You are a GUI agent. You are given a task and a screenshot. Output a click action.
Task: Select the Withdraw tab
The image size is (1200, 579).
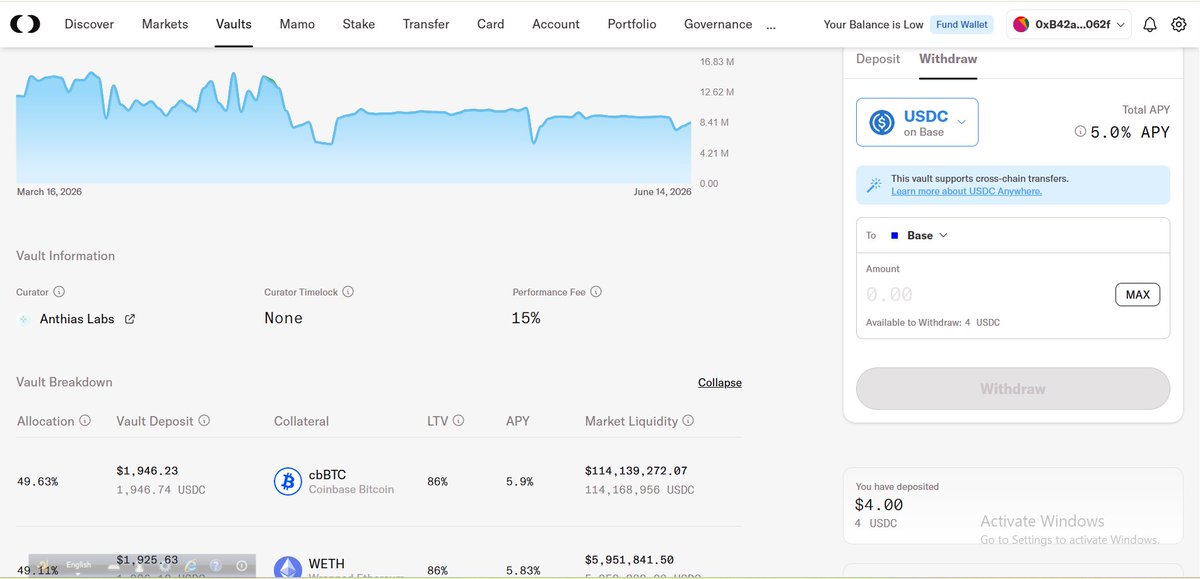(x=948, y=59)
